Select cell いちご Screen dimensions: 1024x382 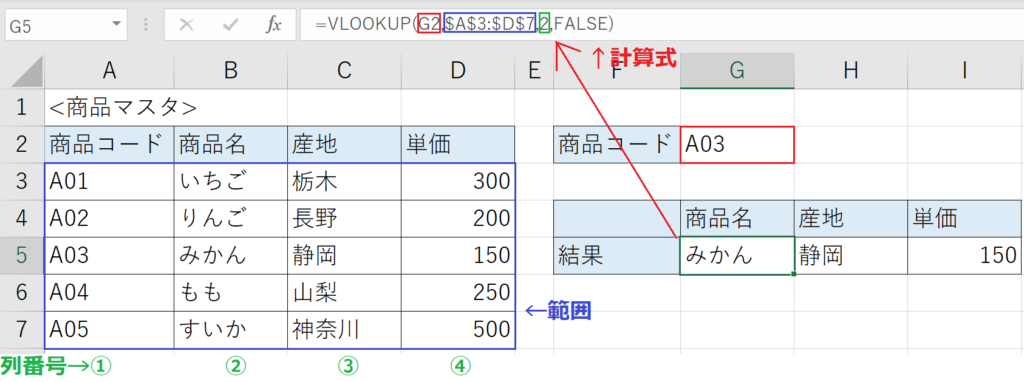[x=231, y=182]
